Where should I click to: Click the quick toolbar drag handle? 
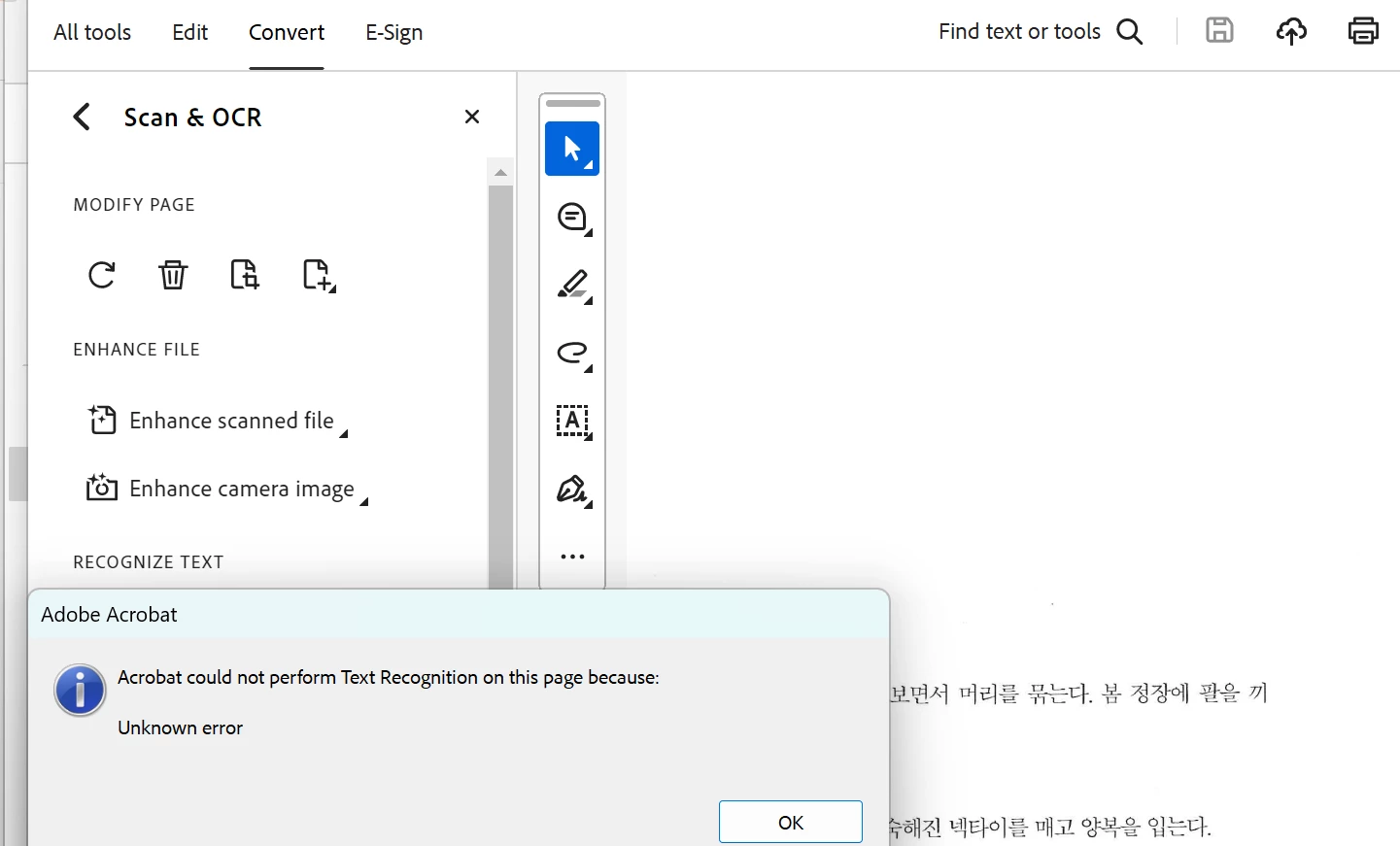pos(573,103)
